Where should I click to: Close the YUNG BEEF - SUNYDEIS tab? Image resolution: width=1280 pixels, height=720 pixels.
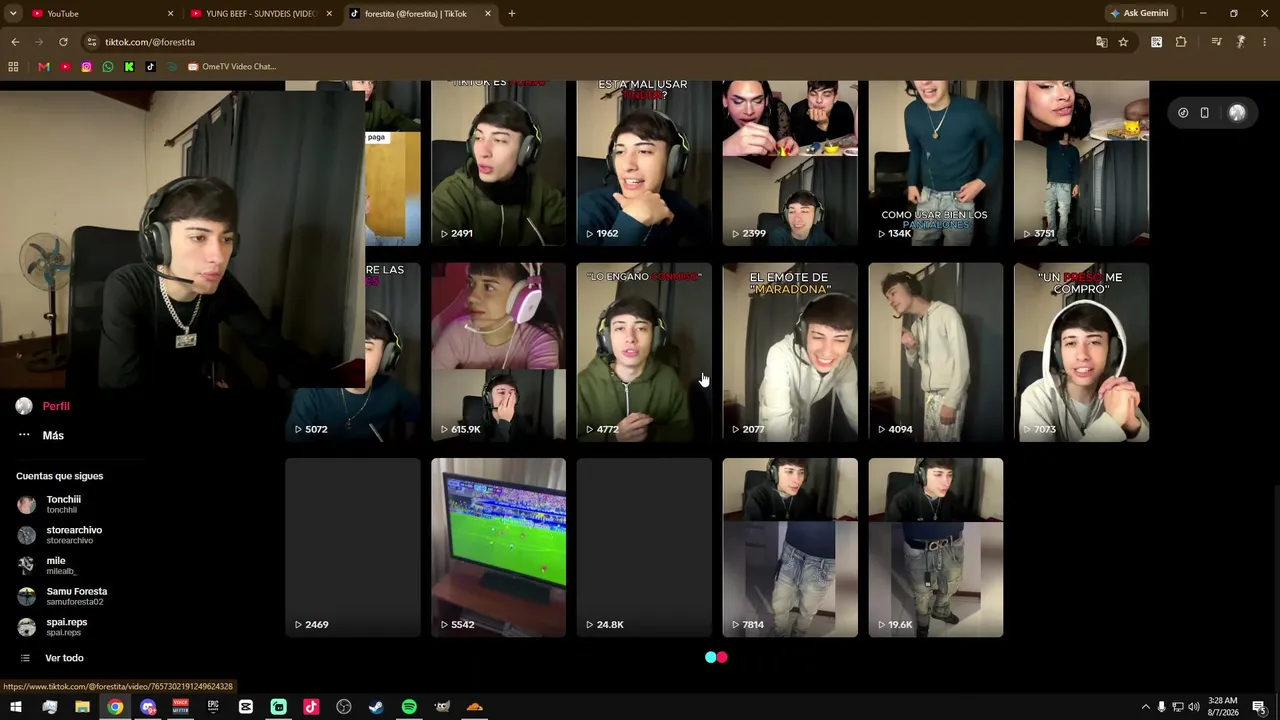pos(329,14)
